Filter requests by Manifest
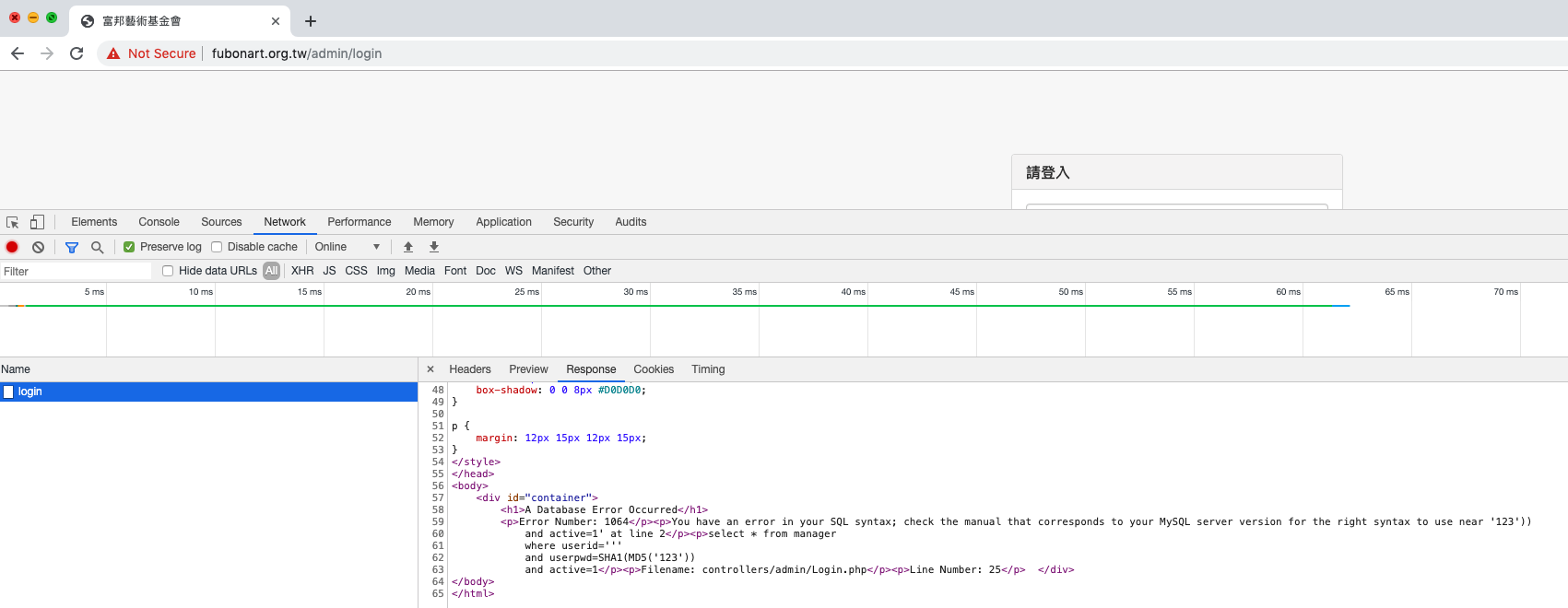Viewport: 1568px width, 608px height. pyautogui.click(x=553, y=271)
